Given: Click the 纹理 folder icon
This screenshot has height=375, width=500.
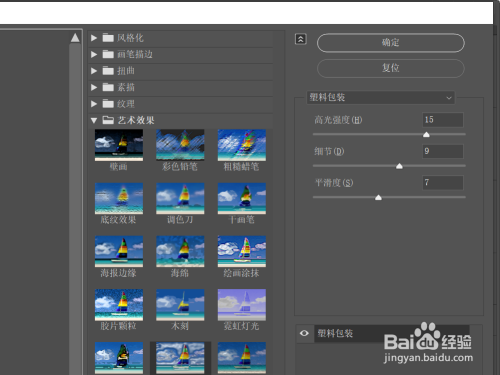Looking at the screenshot, I should coord(108,104).
